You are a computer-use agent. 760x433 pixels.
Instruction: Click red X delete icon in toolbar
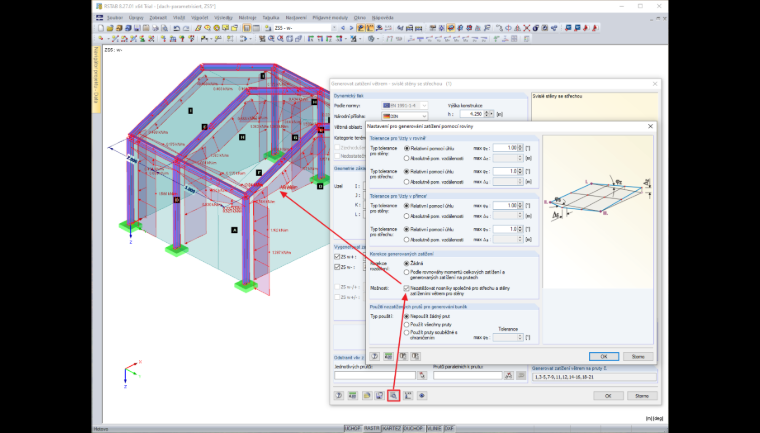click(x=526, y=28)
